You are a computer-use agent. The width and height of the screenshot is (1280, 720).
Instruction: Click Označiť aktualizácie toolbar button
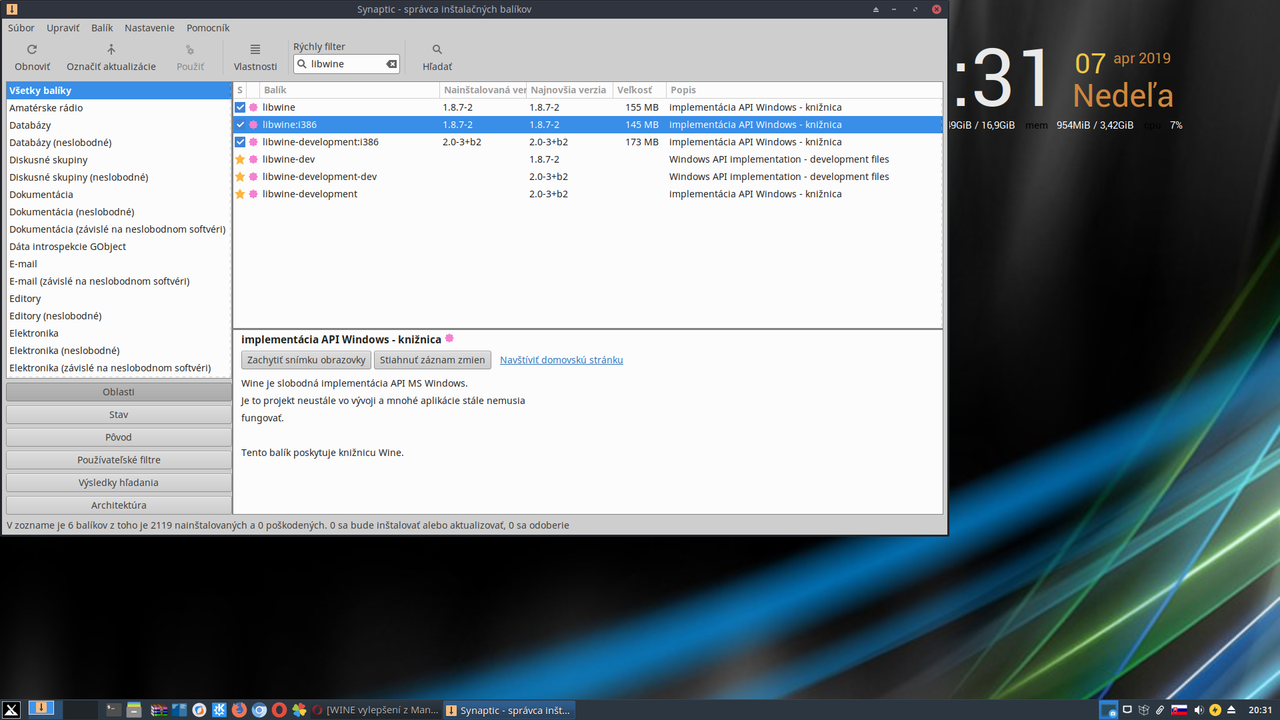[111, 57]
